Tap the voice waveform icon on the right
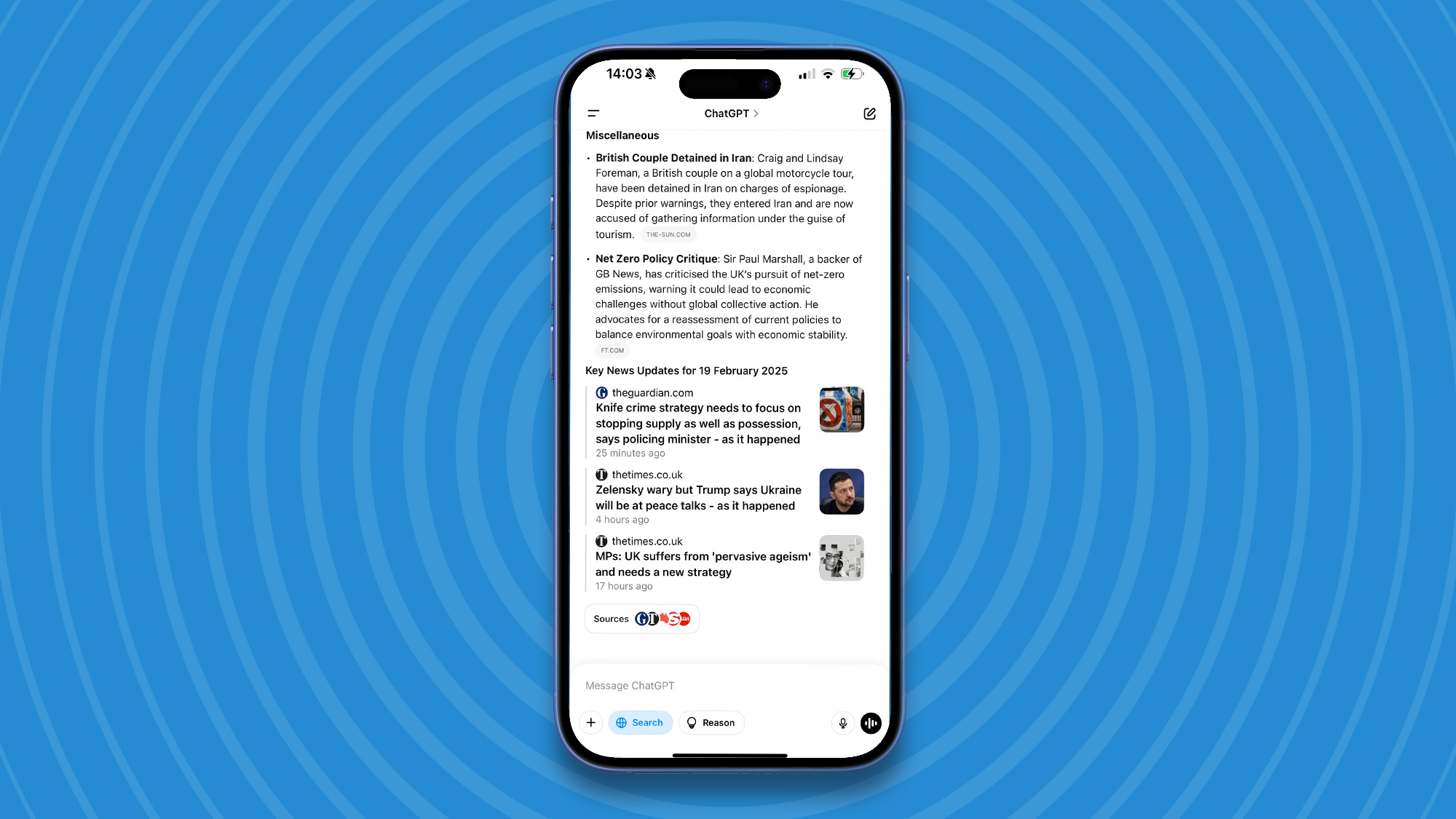1456x819 pixels. coord(870,722)
